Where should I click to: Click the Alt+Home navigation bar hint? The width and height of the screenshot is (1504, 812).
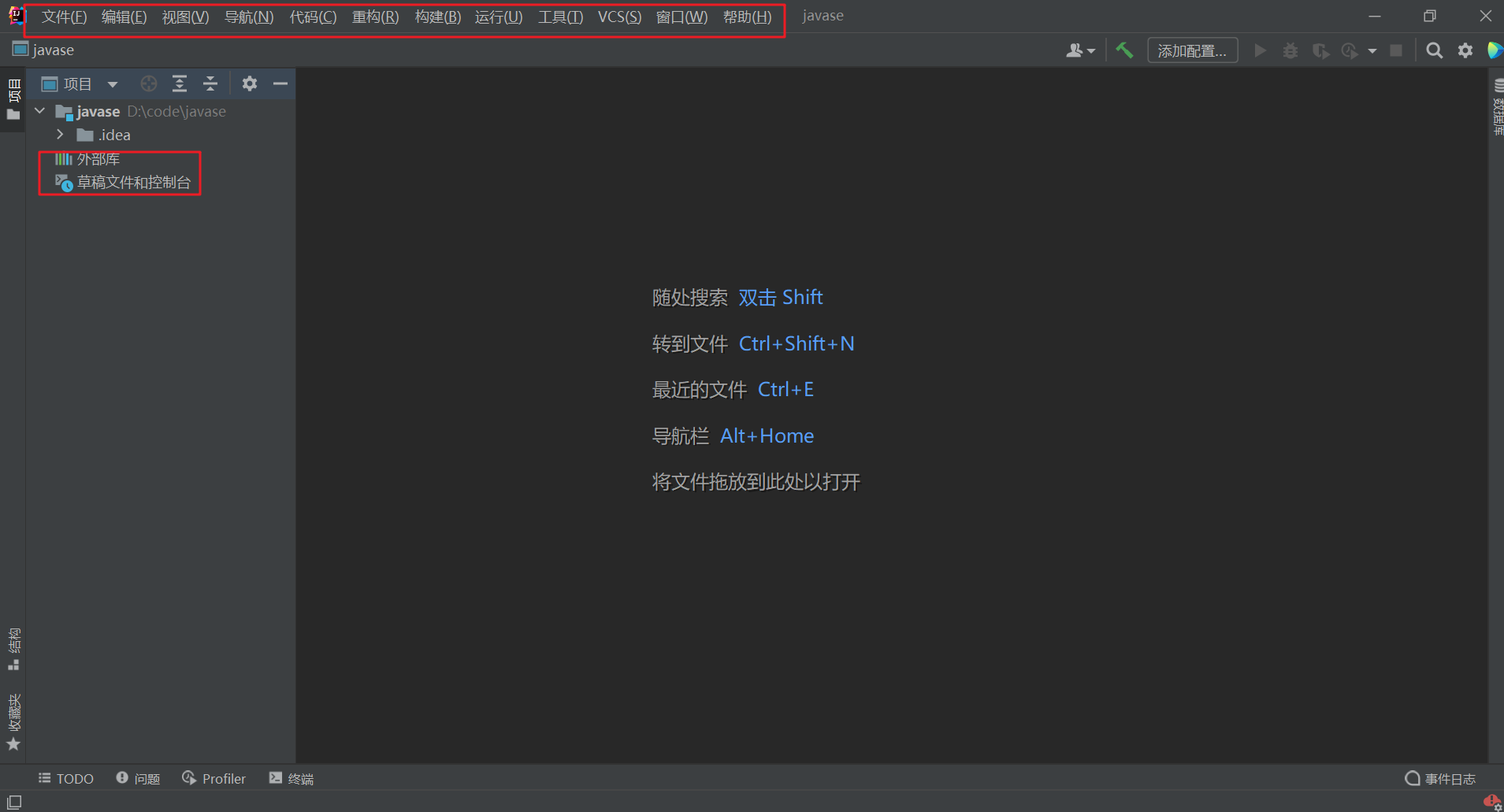[x=767, y=436]
